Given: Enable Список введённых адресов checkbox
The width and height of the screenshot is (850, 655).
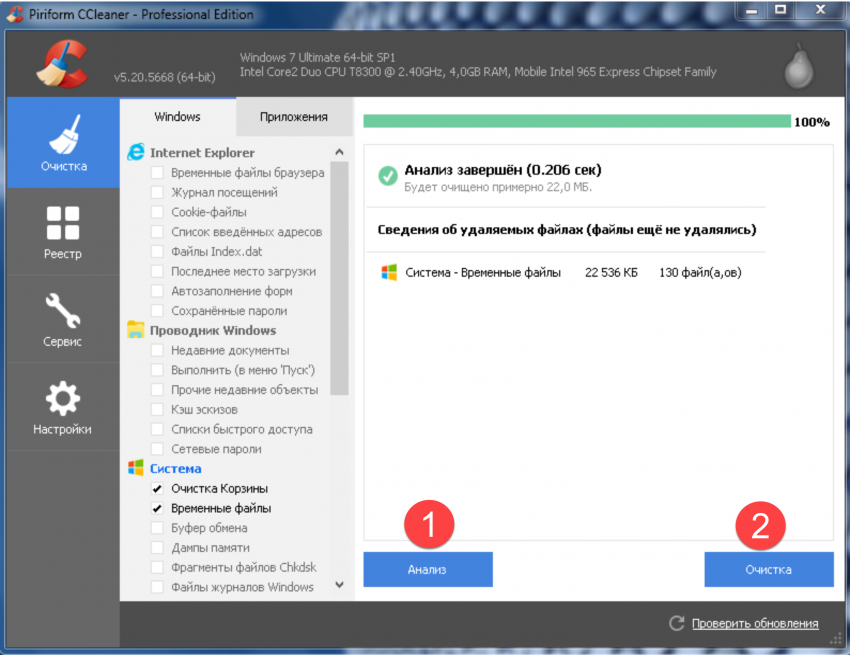Looking at the screenshot, I should coord(157,232).
